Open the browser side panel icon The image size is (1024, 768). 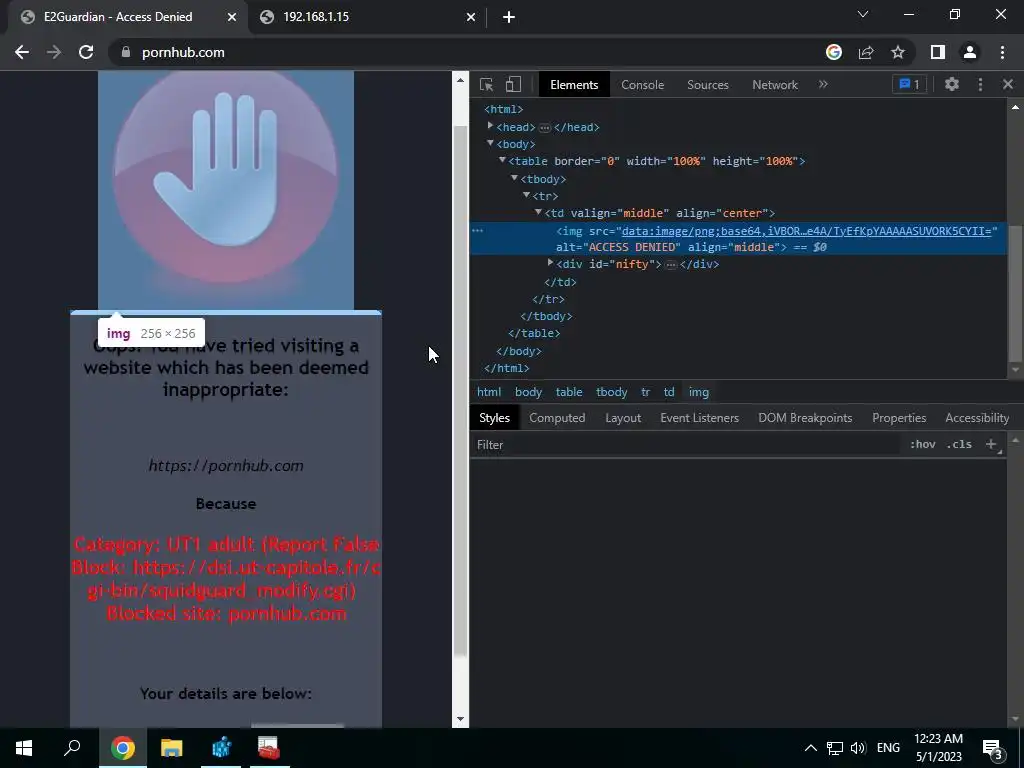pos(938,52)
